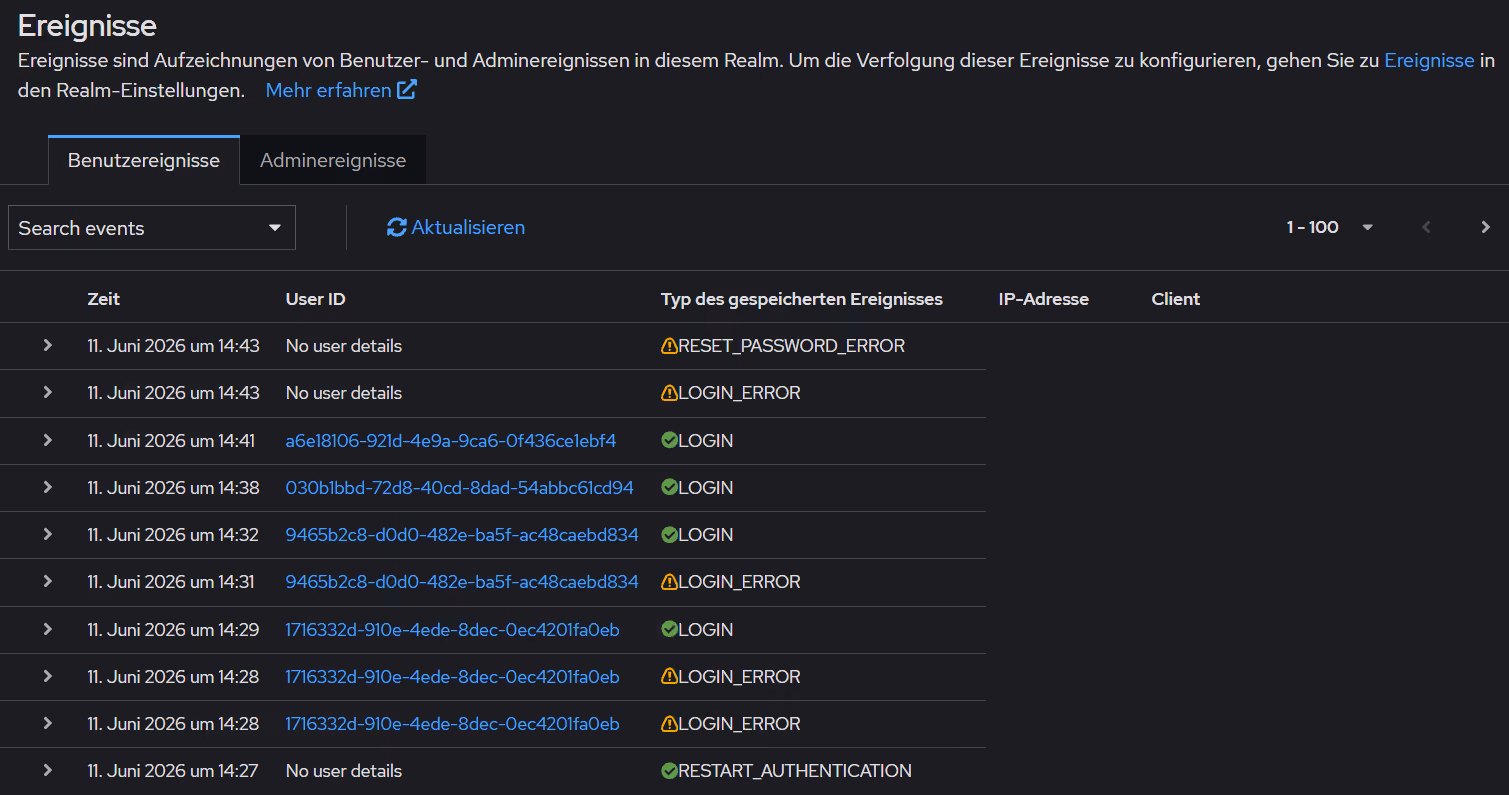Screen dimensions: 1509x795
Task: Click the external link icon after Mehr erfahren
Action: click(x=407, y=90)
